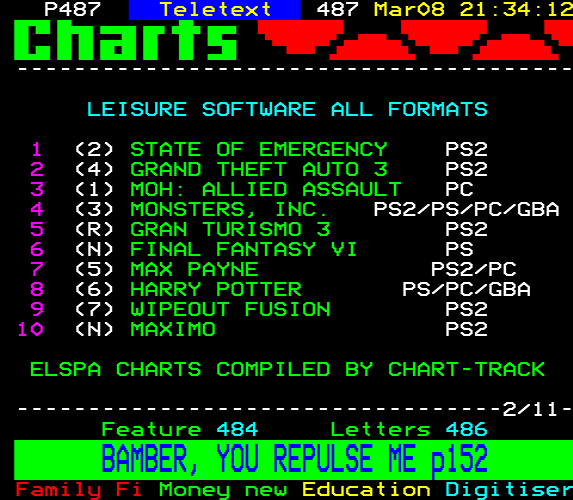This screenshot has width=573, height=500.
Task: Choose the cyan Digitiser fastext link
Action: pyautogui.click(x=509, y=490)
